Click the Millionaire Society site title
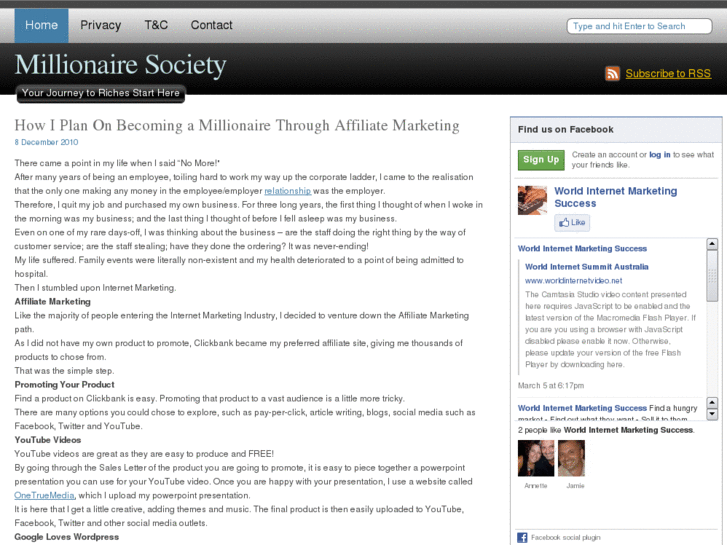727x545 pixels. (x=121, y=64)
